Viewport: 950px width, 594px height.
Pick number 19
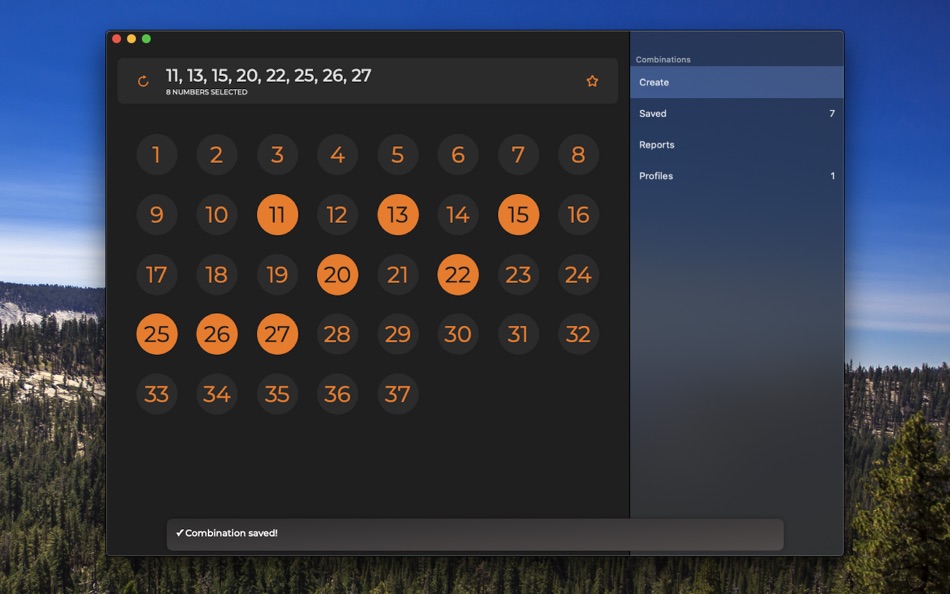277,275
